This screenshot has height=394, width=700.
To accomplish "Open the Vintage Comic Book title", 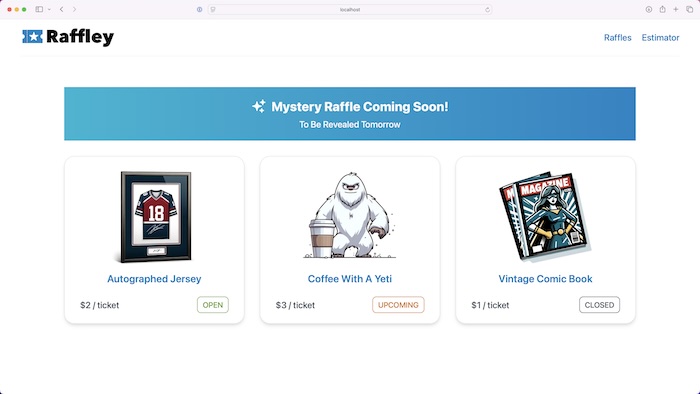I will click(x=545, y=279).
